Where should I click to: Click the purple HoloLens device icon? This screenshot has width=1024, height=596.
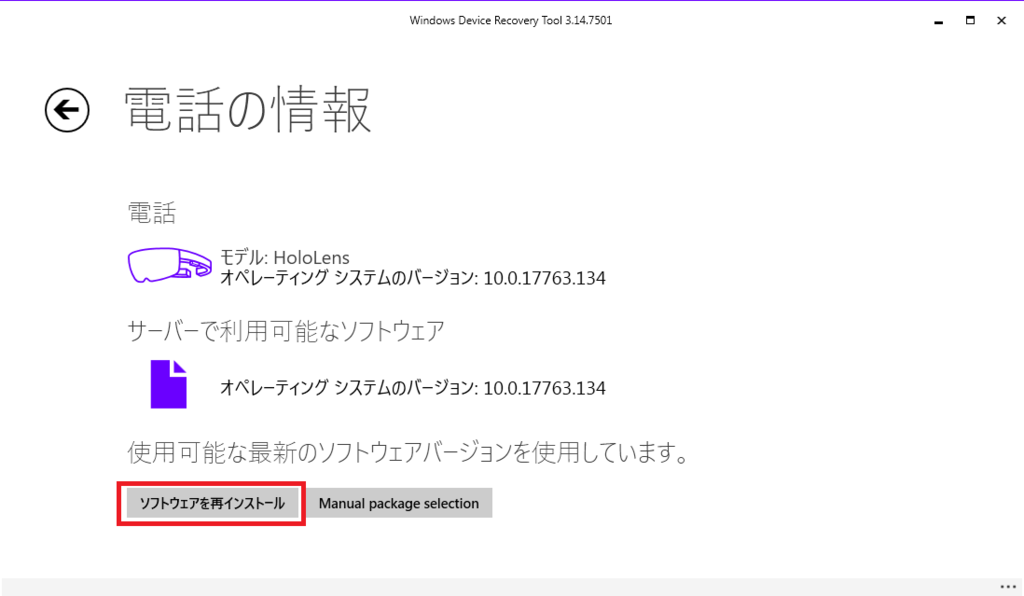click(x=170, y=265)
